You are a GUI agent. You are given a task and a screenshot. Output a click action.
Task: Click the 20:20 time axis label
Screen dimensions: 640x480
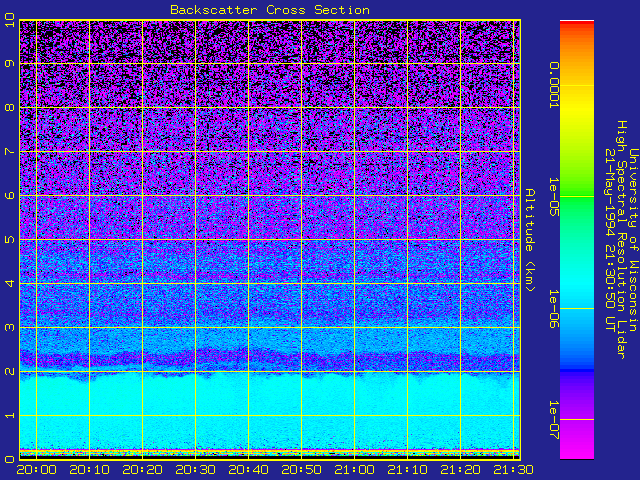click(142, 470)
